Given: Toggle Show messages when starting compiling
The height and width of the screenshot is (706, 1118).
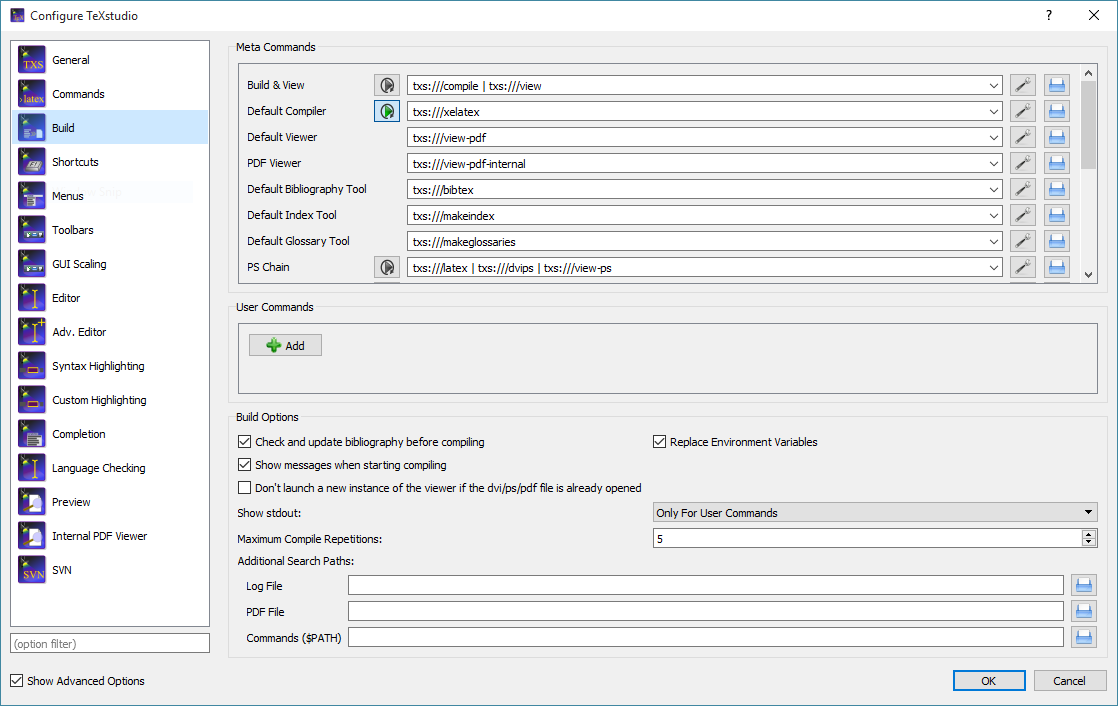Looking at the screenshot, I should pyautogui.click(x=245, y=465).
